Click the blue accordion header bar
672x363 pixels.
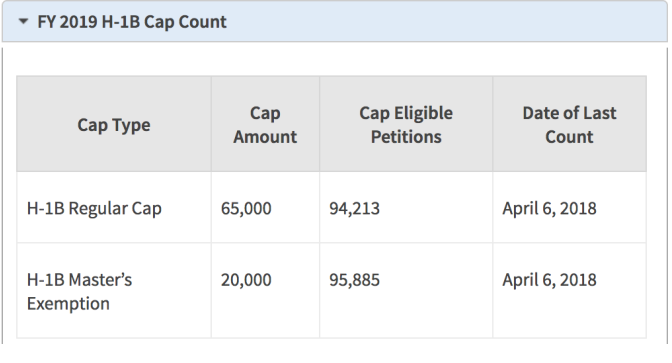(x=335, y=21)
